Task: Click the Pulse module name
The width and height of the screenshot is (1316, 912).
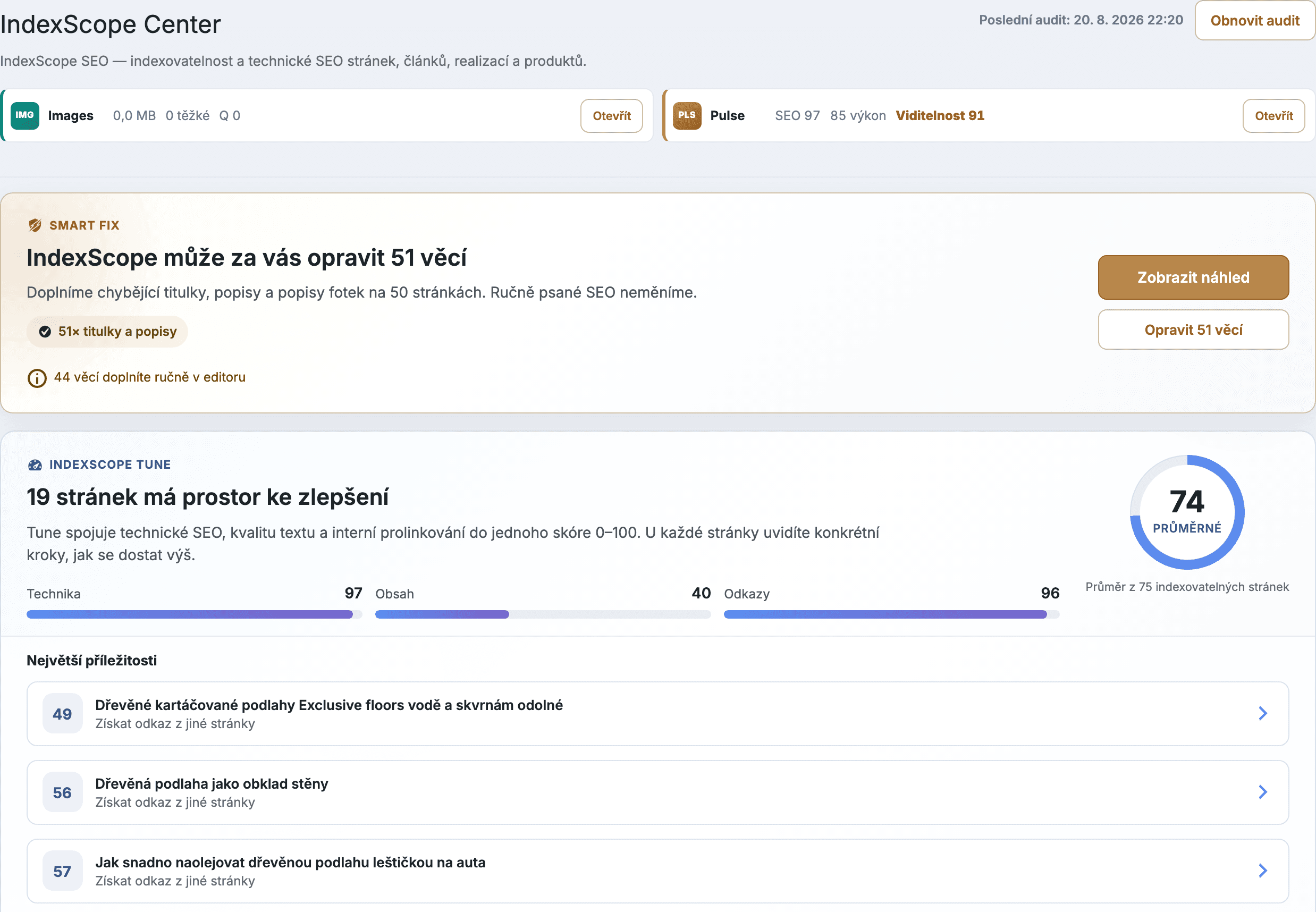Action: 727,115
